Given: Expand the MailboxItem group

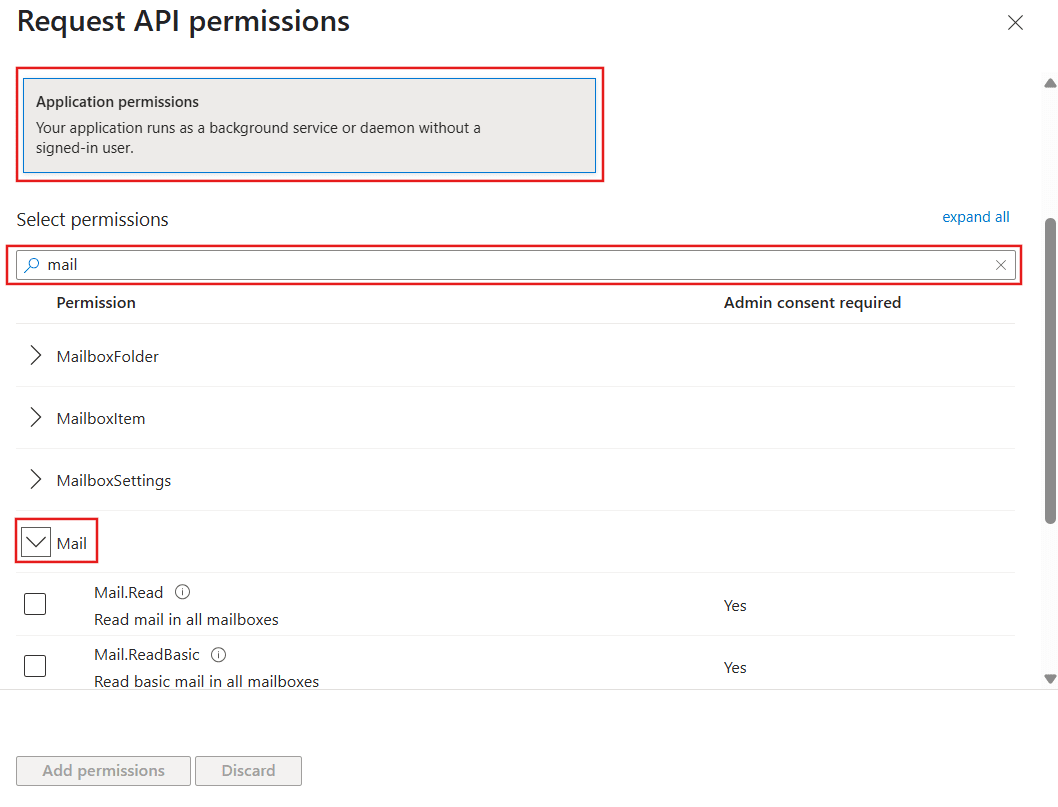Looking at the screenshot, I should [36, 418].
